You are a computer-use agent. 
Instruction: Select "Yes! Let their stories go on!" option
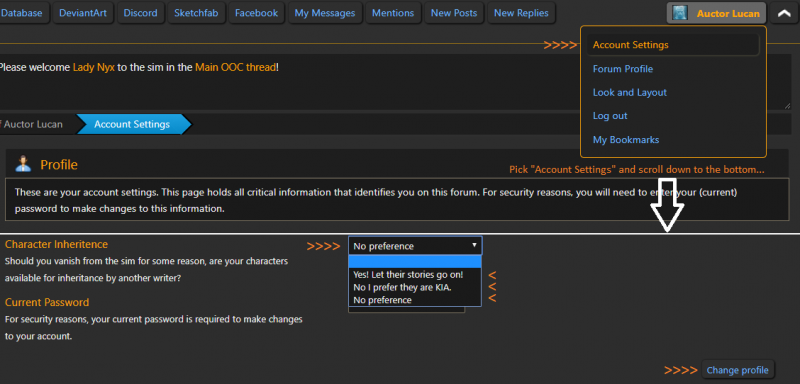408,274
